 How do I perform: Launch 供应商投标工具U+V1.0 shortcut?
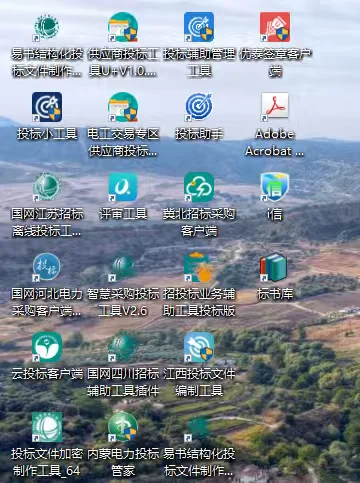pos(123,27)
